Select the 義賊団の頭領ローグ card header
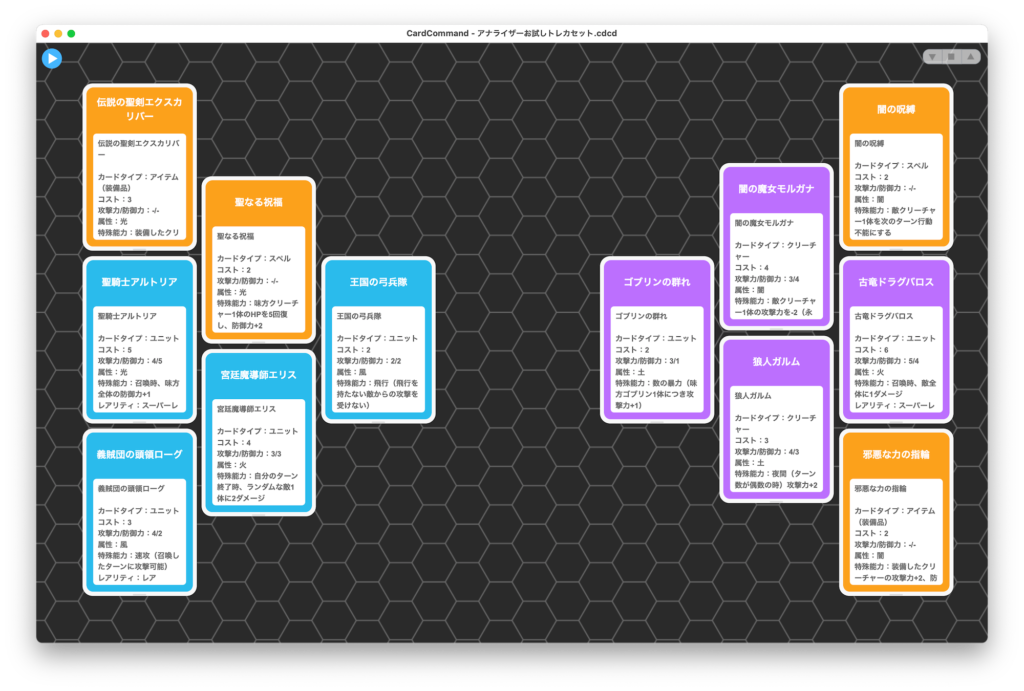Image resolution: width=1024 pixels, height=691 pixels. pos(139,454)
